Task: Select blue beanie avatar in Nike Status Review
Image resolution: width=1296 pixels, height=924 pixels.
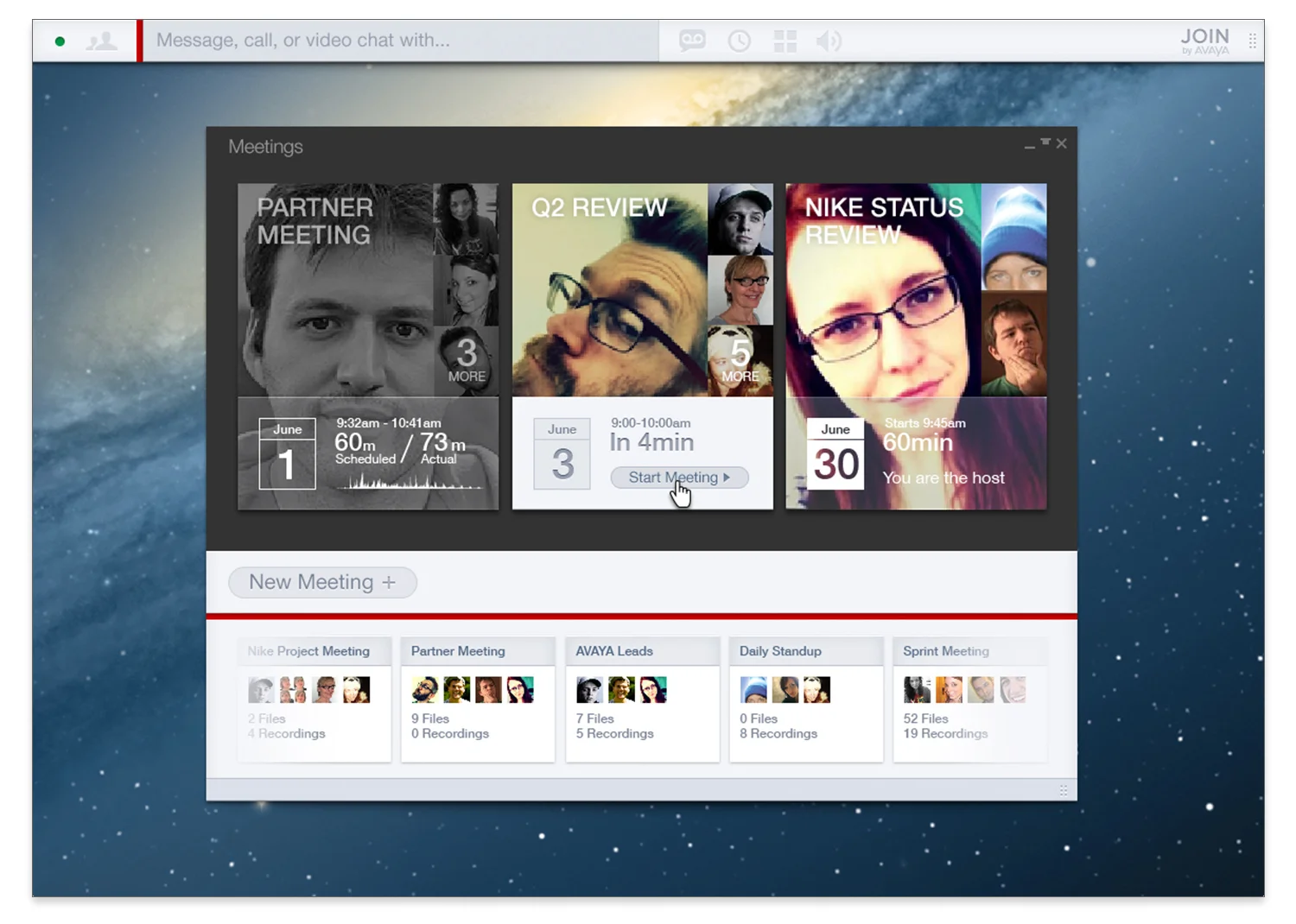Action: [x=1014, y=237]
